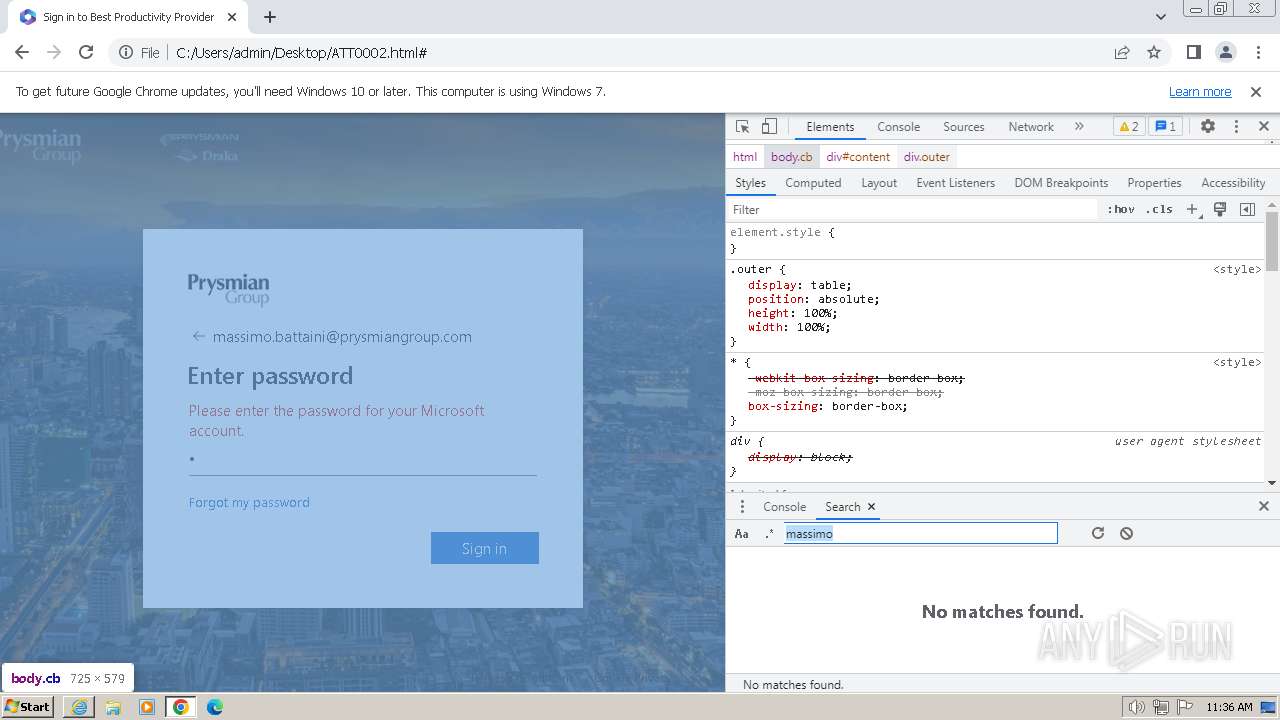Toggle the Chrome side panel
Screen dimensions: 1280x720
tap(1193, 52)
